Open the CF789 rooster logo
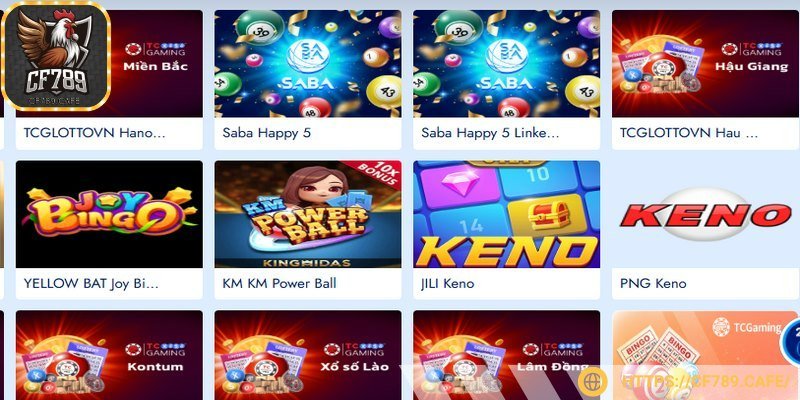The width and height of the screenshot is (800, 400). pyautogui.click(x=56, y=56)
